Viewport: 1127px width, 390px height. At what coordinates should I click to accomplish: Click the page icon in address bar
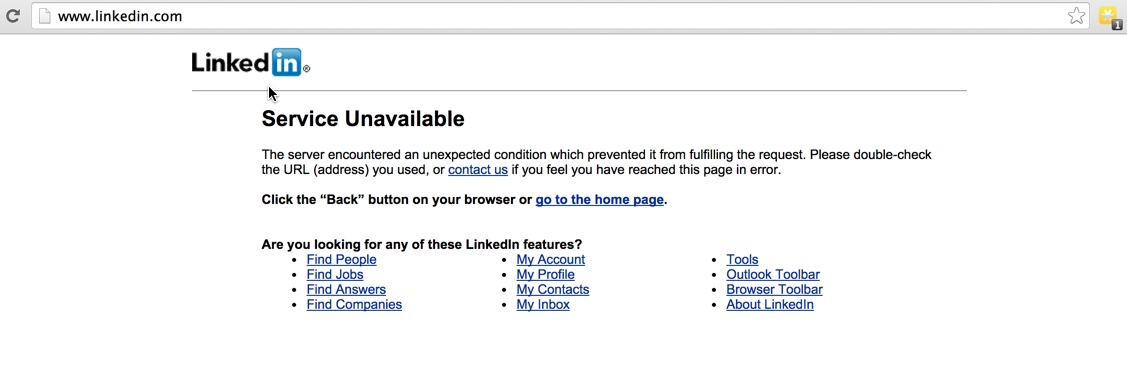tap(45, 16)
